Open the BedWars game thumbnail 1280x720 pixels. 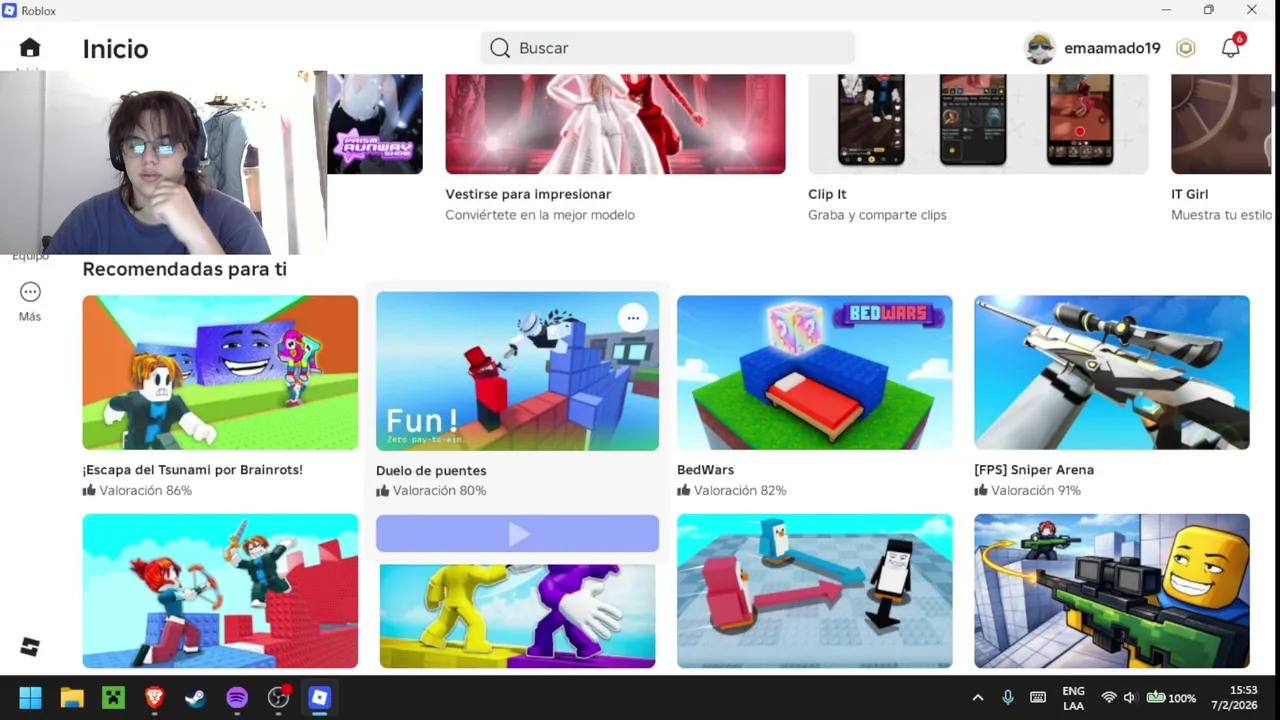(x=815, y=372)
